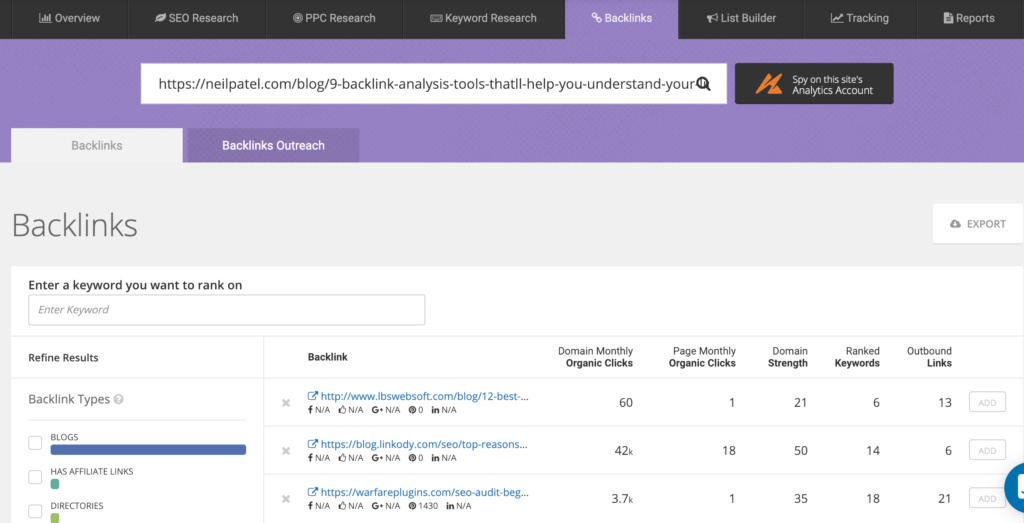Check the BLOGS backlink type checkbox
Screen dimensions: 1024x523
[35, 443]
